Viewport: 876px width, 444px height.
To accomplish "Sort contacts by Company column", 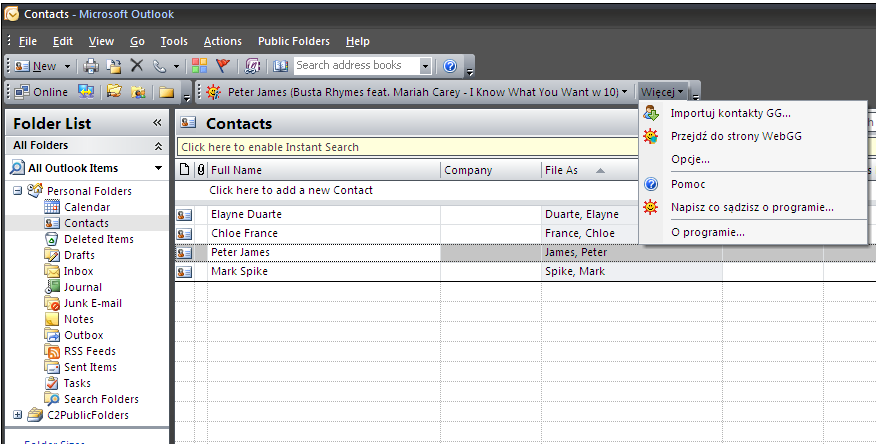I will [491, 170].
